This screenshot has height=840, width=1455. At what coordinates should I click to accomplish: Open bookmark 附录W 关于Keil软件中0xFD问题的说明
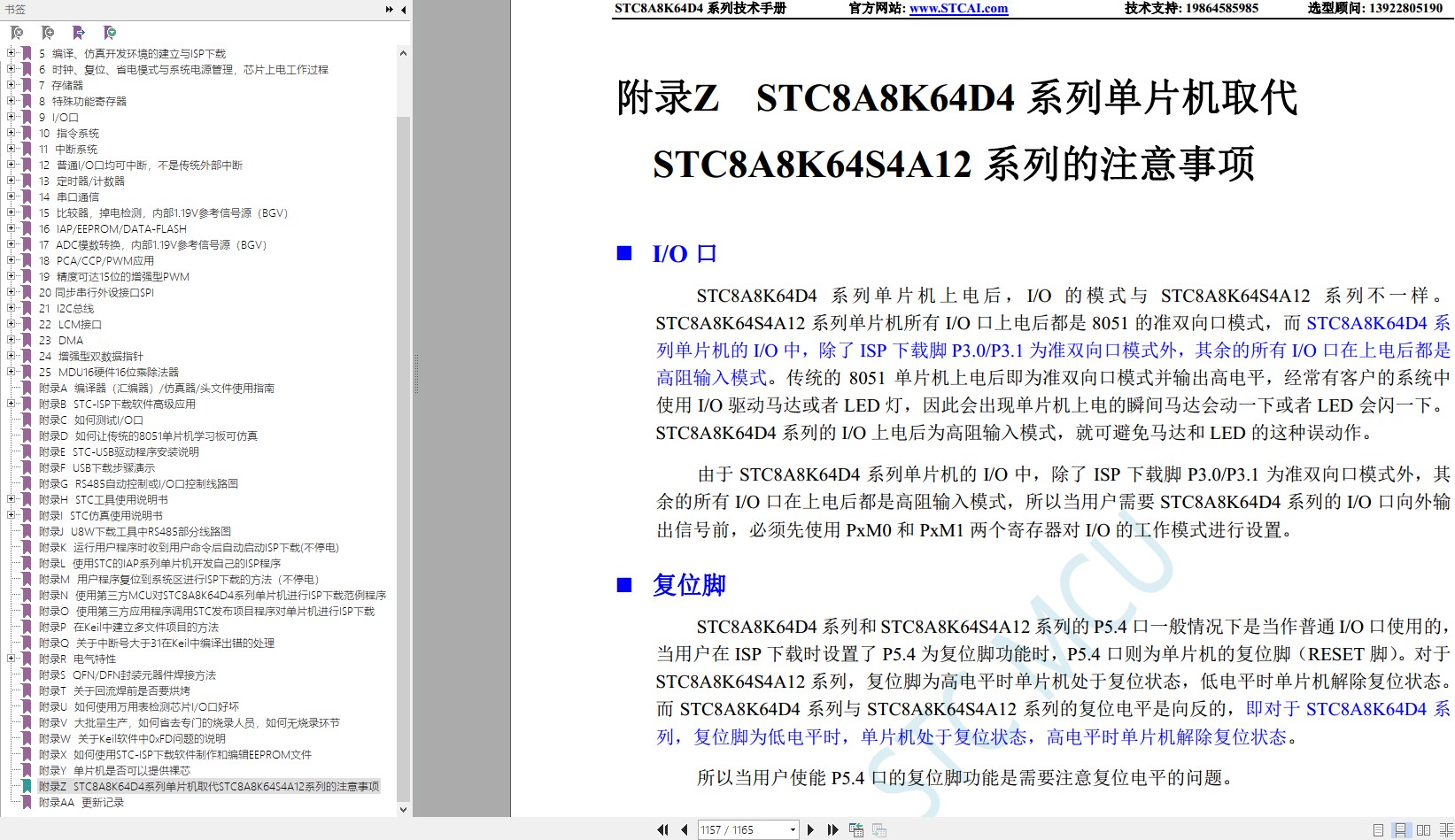(132, 738)
